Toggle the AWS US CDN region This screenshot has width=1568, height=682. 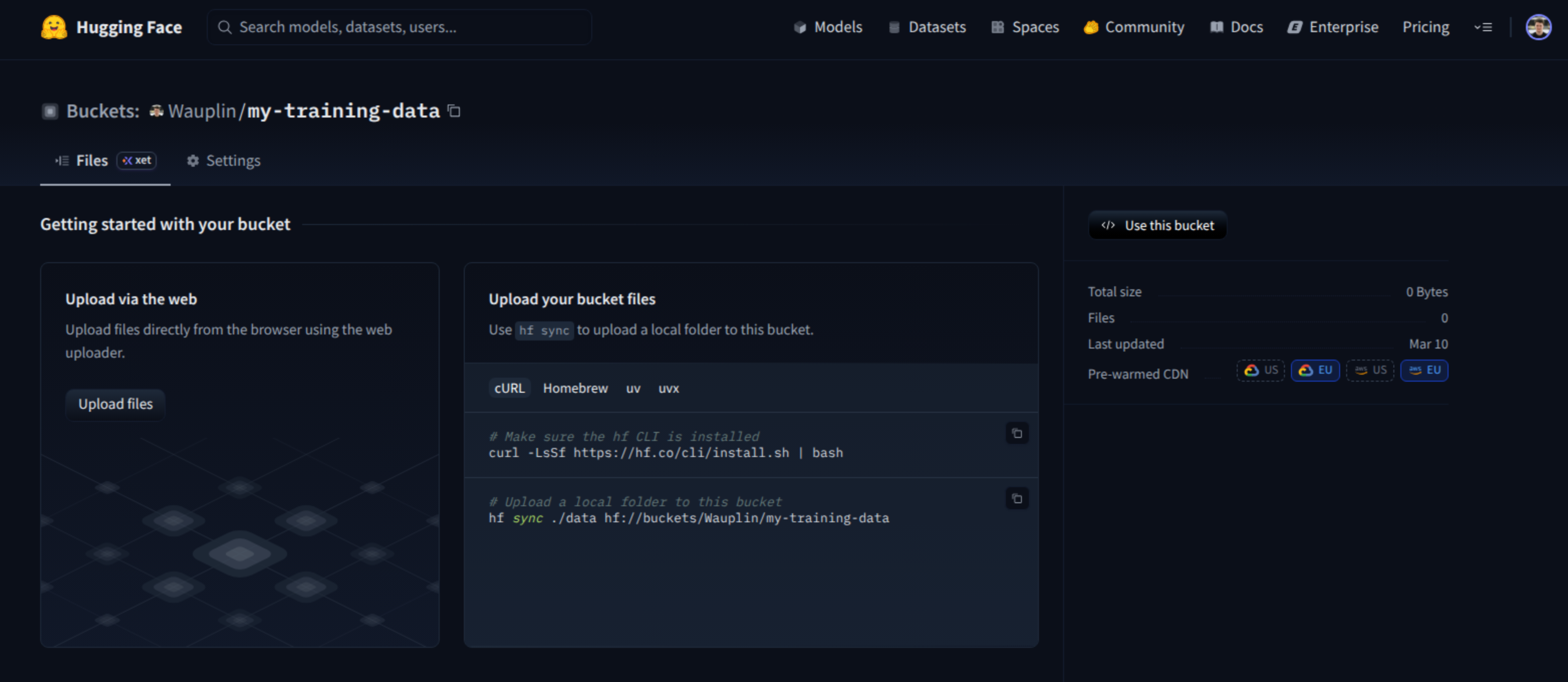click(1370, 370)
